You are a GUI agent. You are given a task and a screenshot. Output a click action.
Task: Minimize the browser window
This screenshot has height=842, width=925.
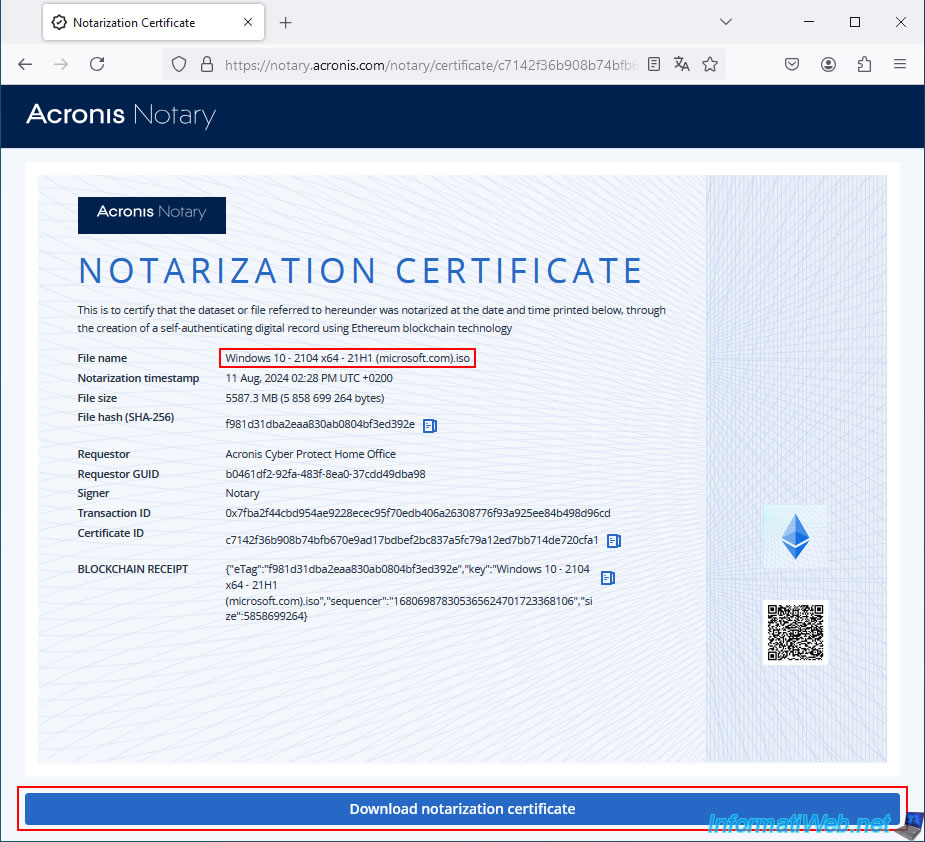point(809,22)
